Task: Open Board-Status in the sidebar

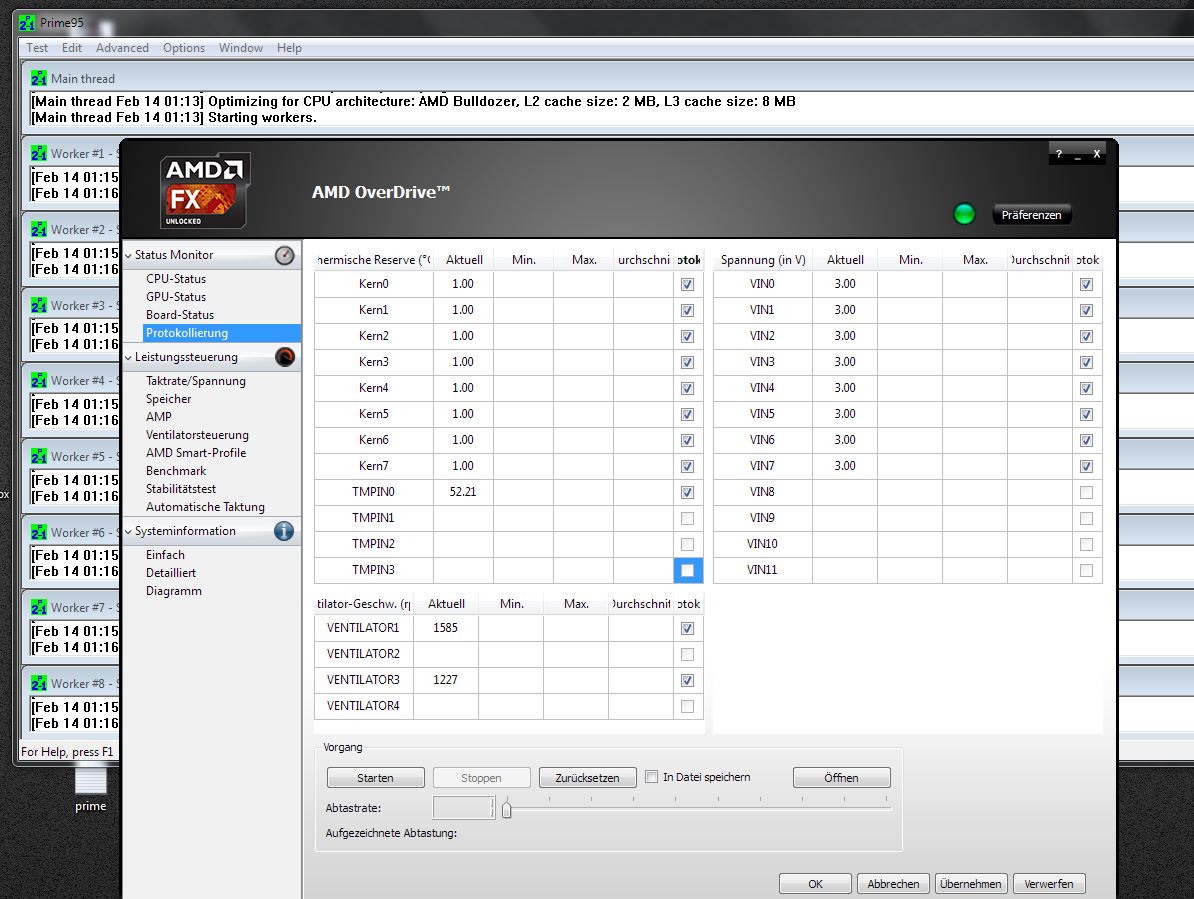Action: click(x=180, y=315)
